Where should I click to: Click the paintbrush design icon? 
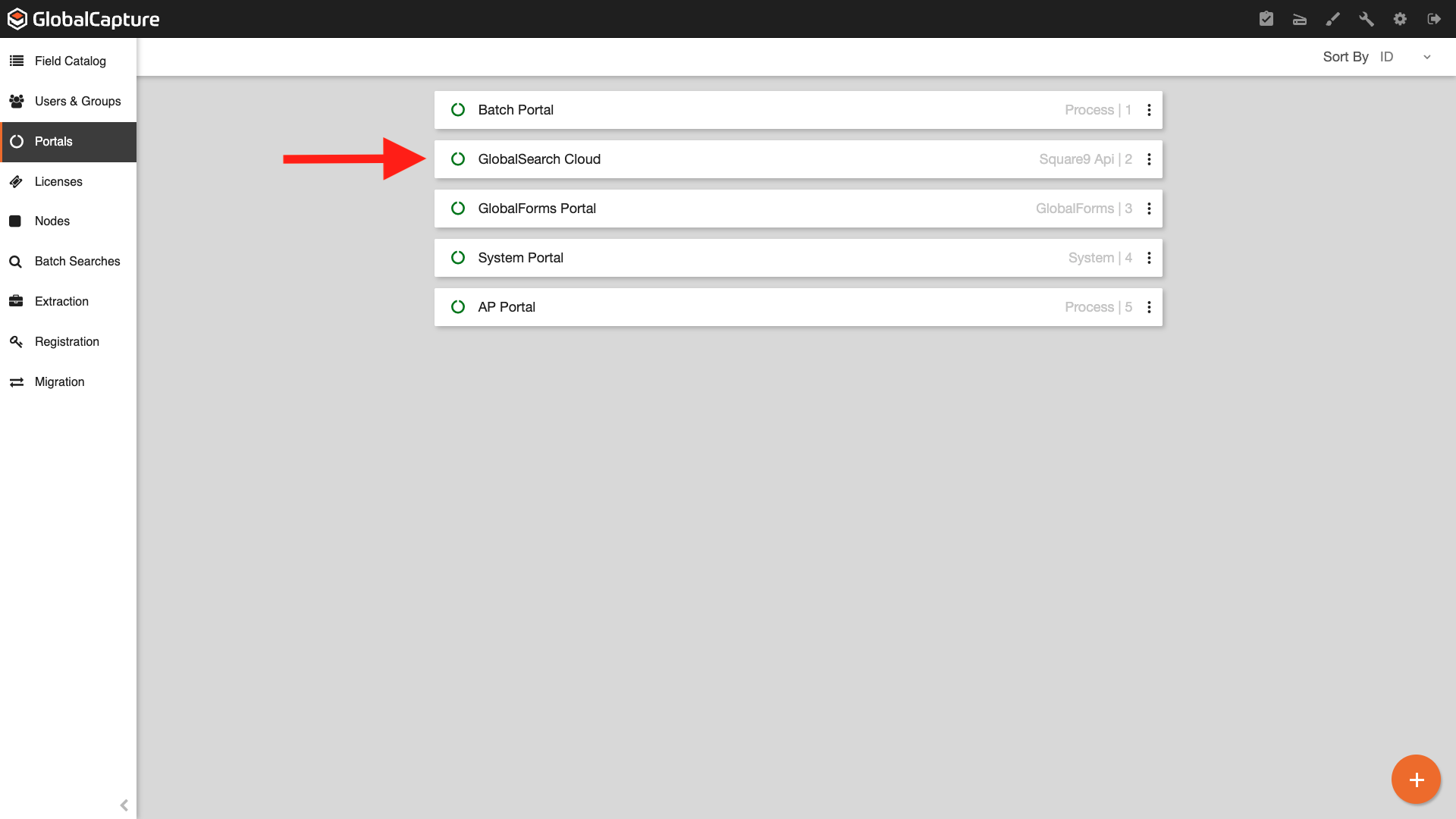(x=1332, y=19)
